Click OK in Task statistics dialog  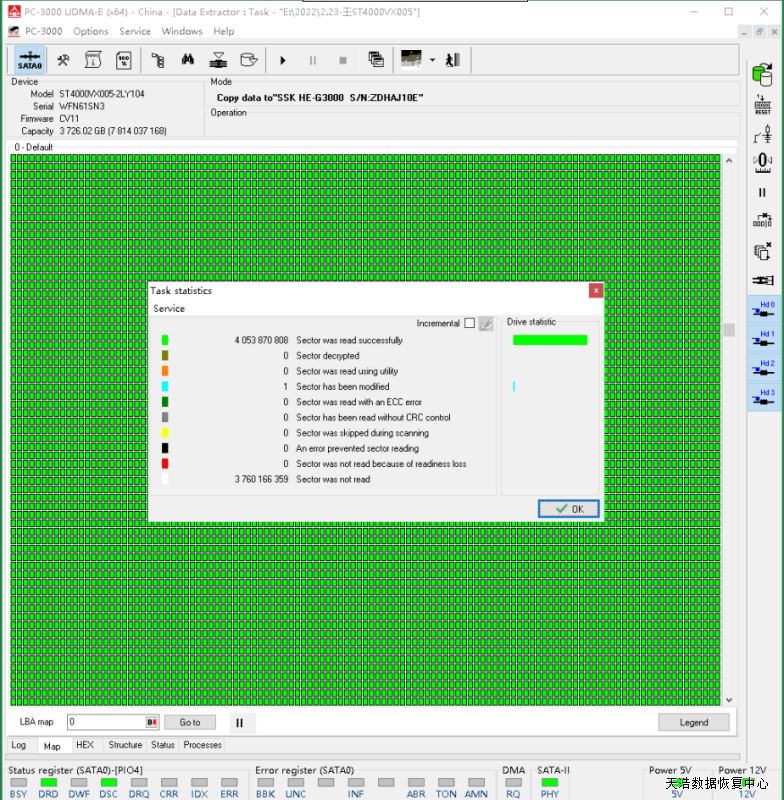click(568, 509)
